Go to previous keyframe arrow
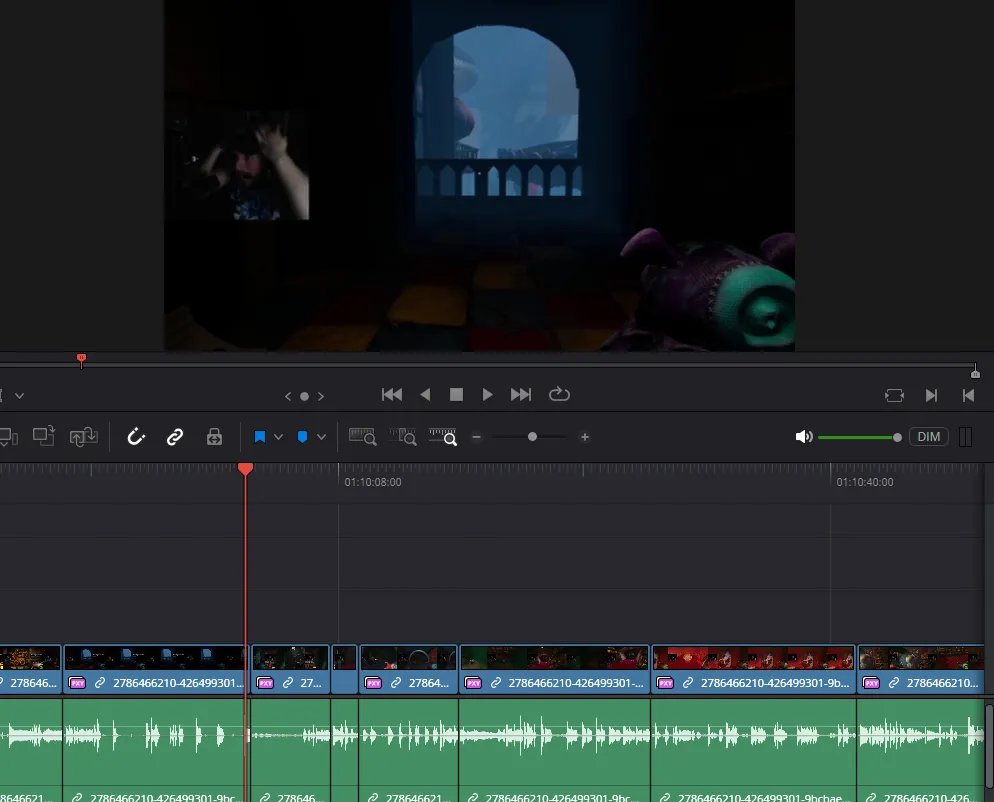Image resolution: width=994 pixels, height=802 pixels. coord(288,396)
